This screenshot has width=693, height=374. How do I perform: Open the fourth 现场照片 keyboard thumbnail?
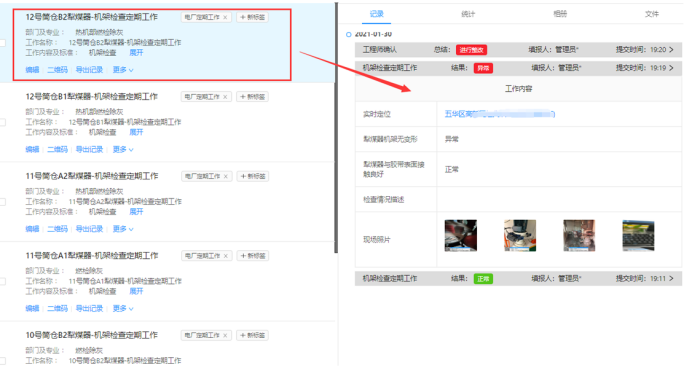[638, 236]
